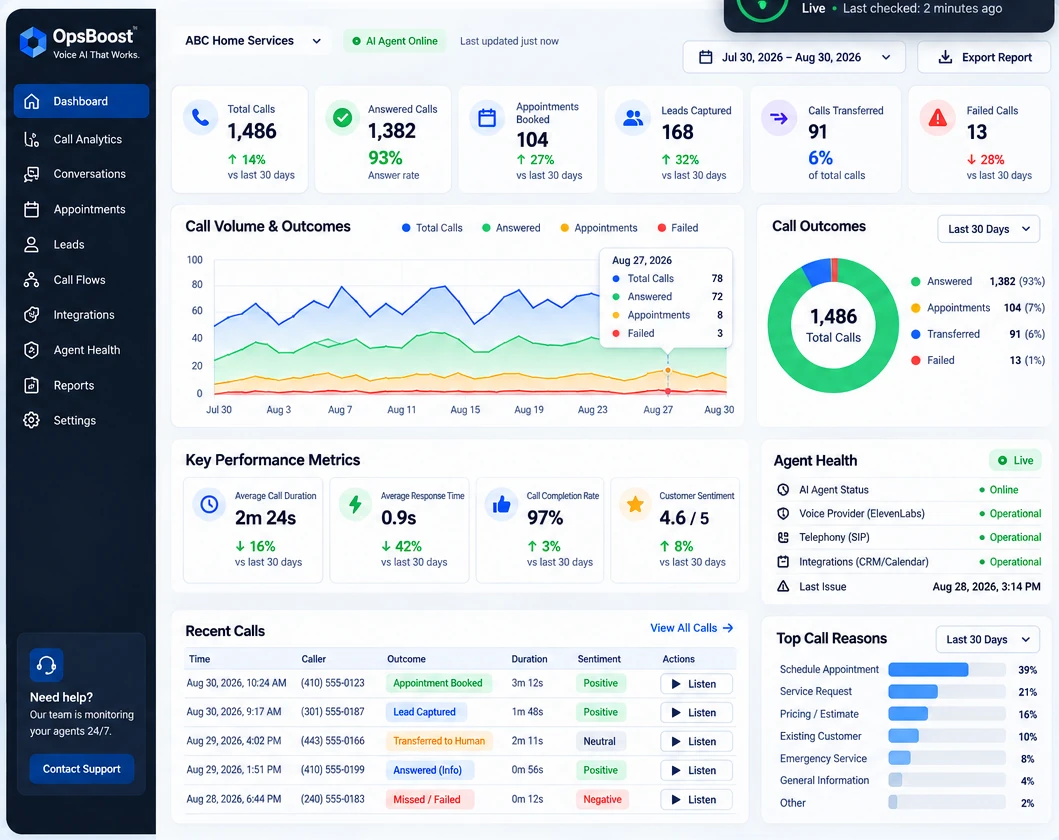This screenshot has width=1059, height=840.
Task: Click the Appointments Booked calendar icon
Action: (x=487, y=118)
